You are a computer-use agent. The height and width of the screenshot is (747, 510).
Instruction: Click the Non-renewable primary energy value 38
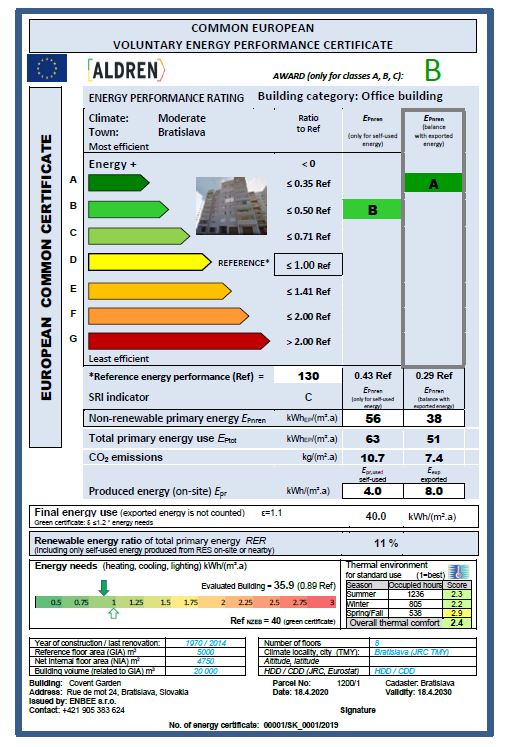(x=434, y=418)
